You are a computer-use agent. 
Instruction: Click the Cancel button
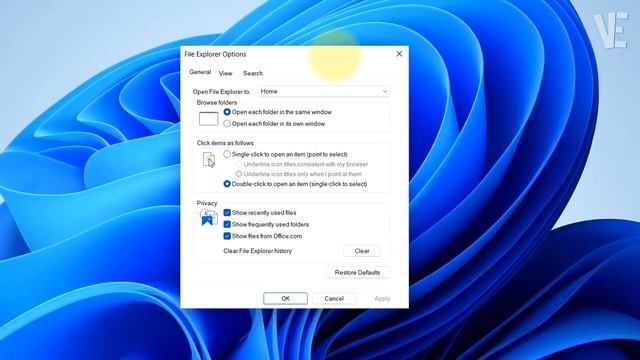334,298
